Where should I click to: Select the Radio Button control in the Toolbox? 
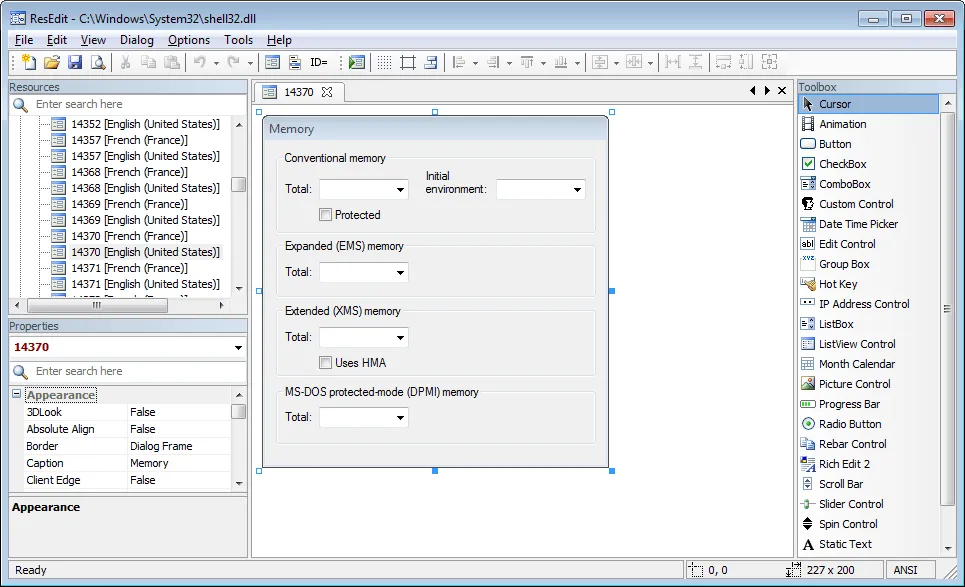846,423
